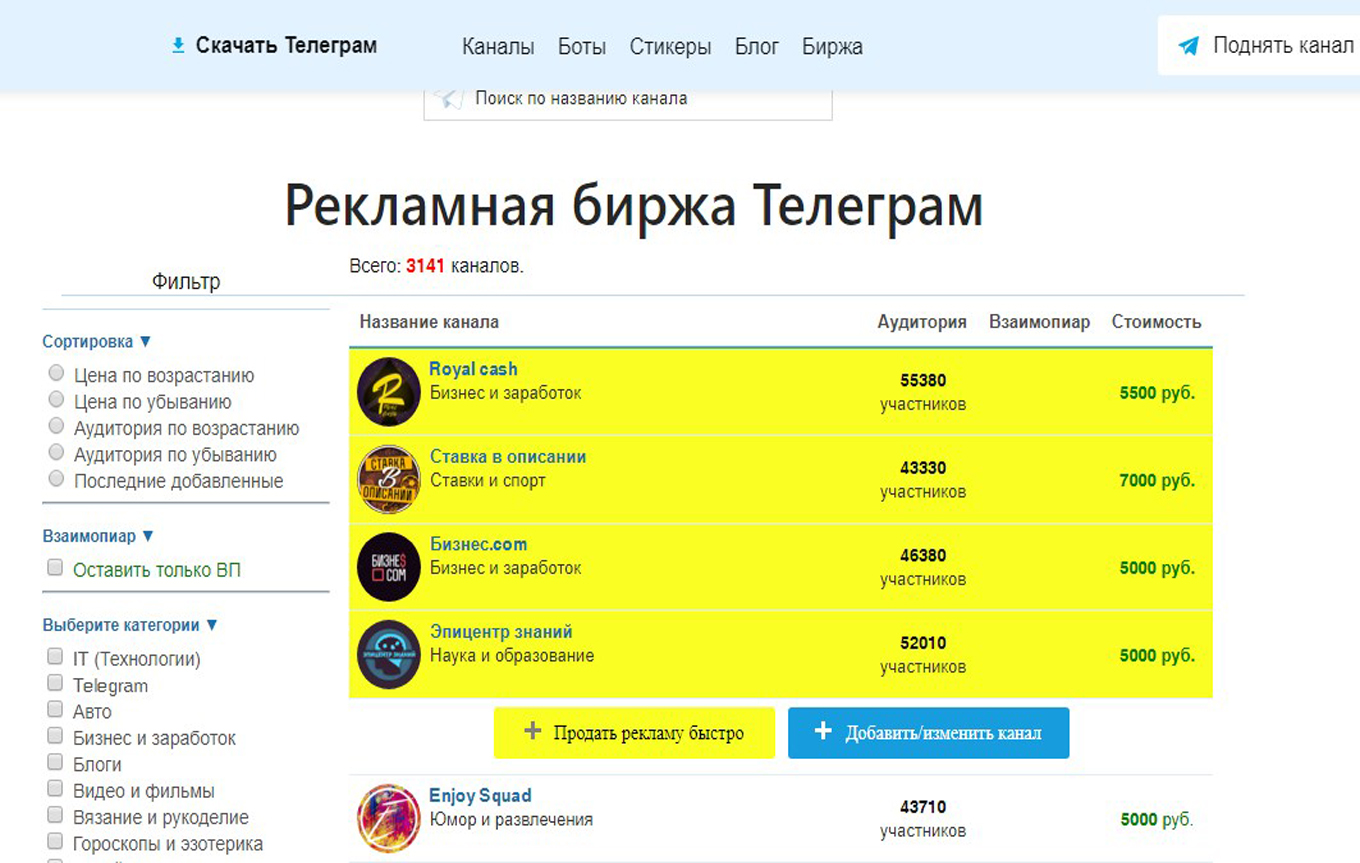The width and height of the screenshot is (1360, 863).
Task: Select Цена по возрастанию sort option
Action: click(56, 374)
